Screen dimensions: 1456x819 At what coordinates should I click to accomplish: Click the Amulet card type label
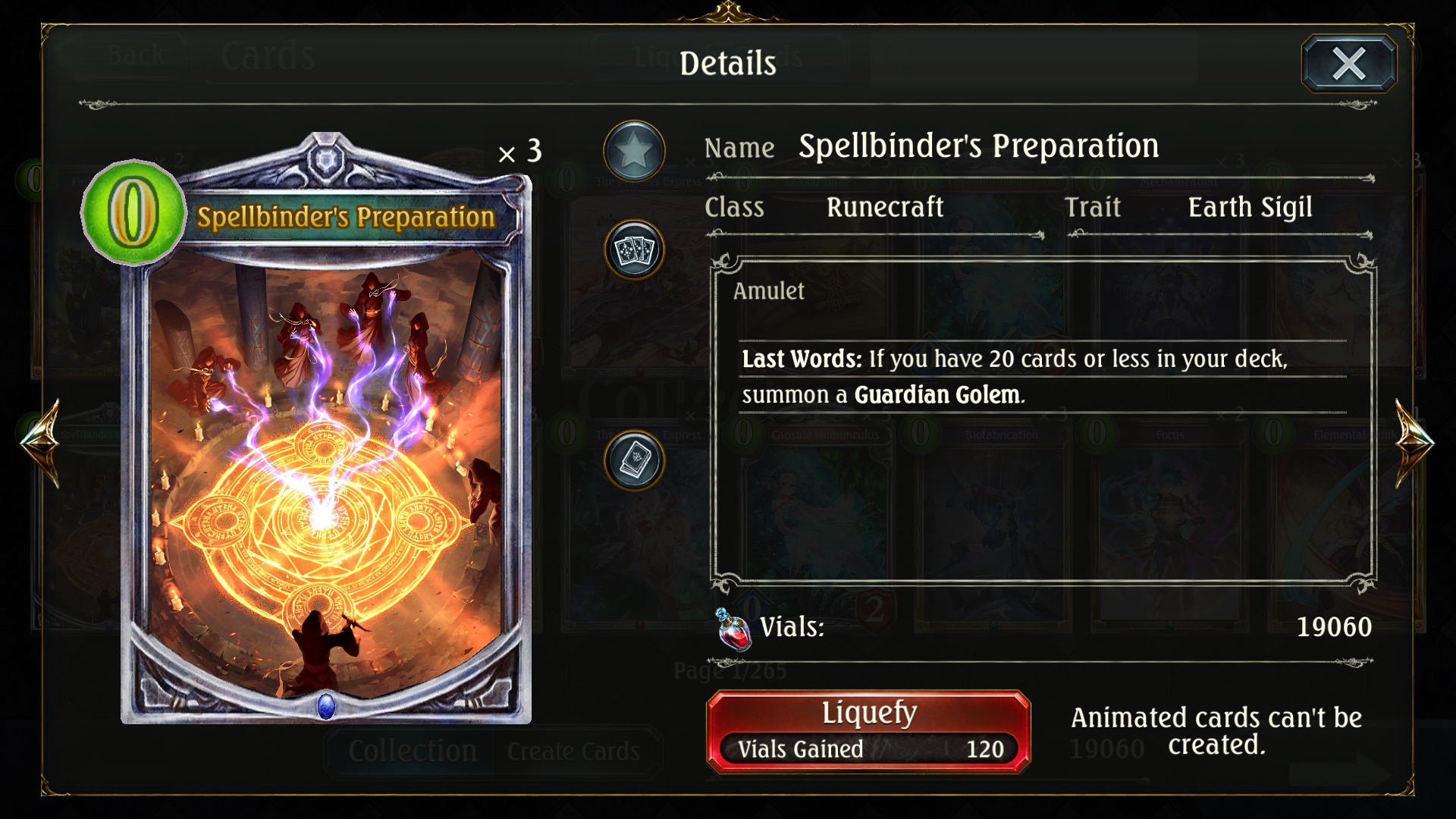tap(768, 291)
